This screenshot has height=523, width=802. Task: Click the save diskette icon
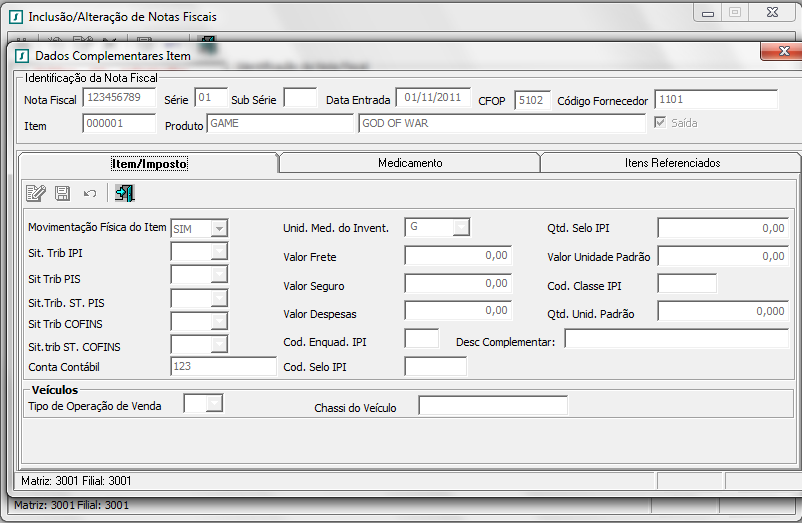tap(62, 193)
